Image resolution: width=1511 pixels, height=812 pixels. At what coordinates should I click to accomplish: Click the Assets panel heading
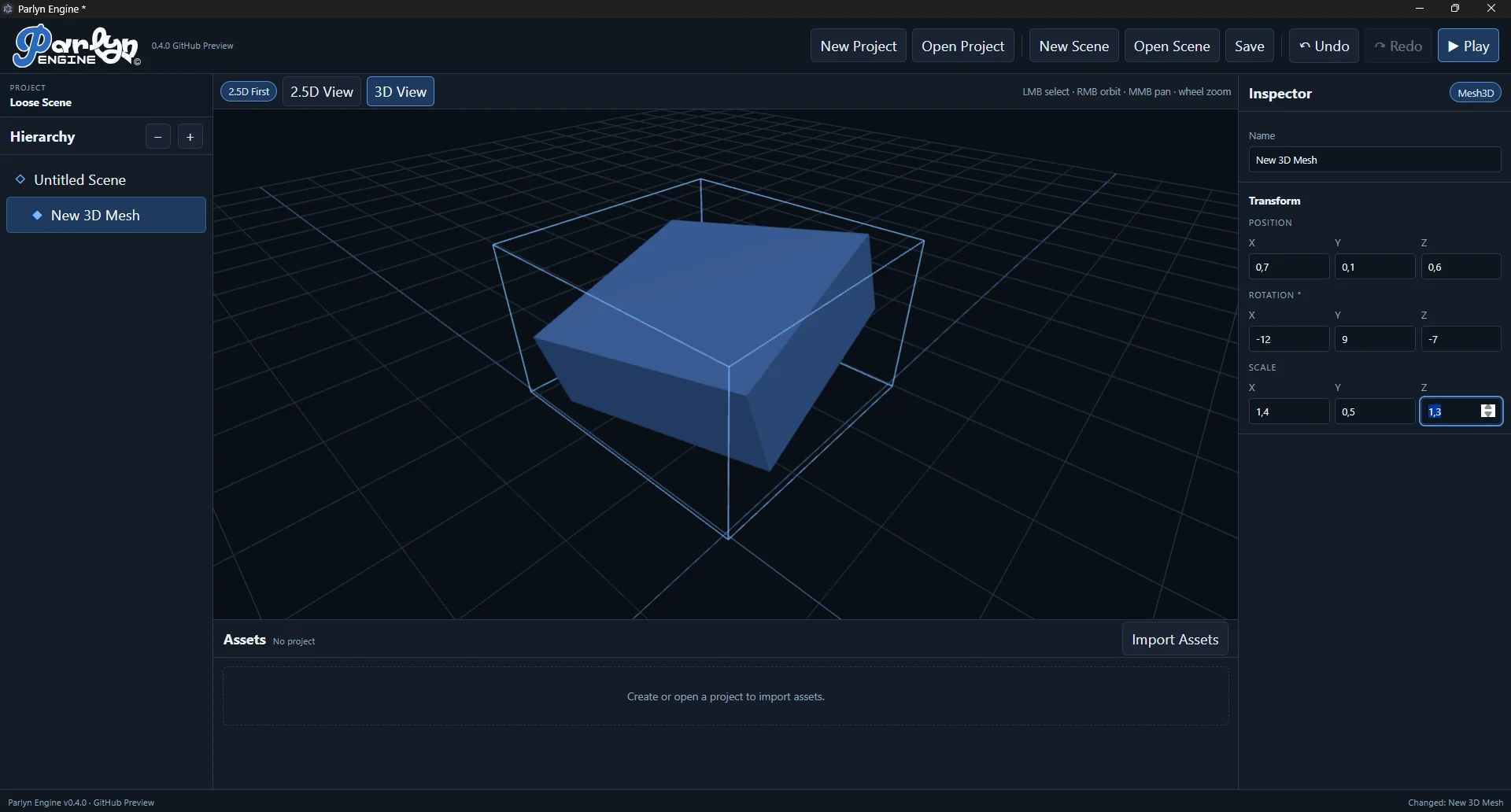click(245, 640)
